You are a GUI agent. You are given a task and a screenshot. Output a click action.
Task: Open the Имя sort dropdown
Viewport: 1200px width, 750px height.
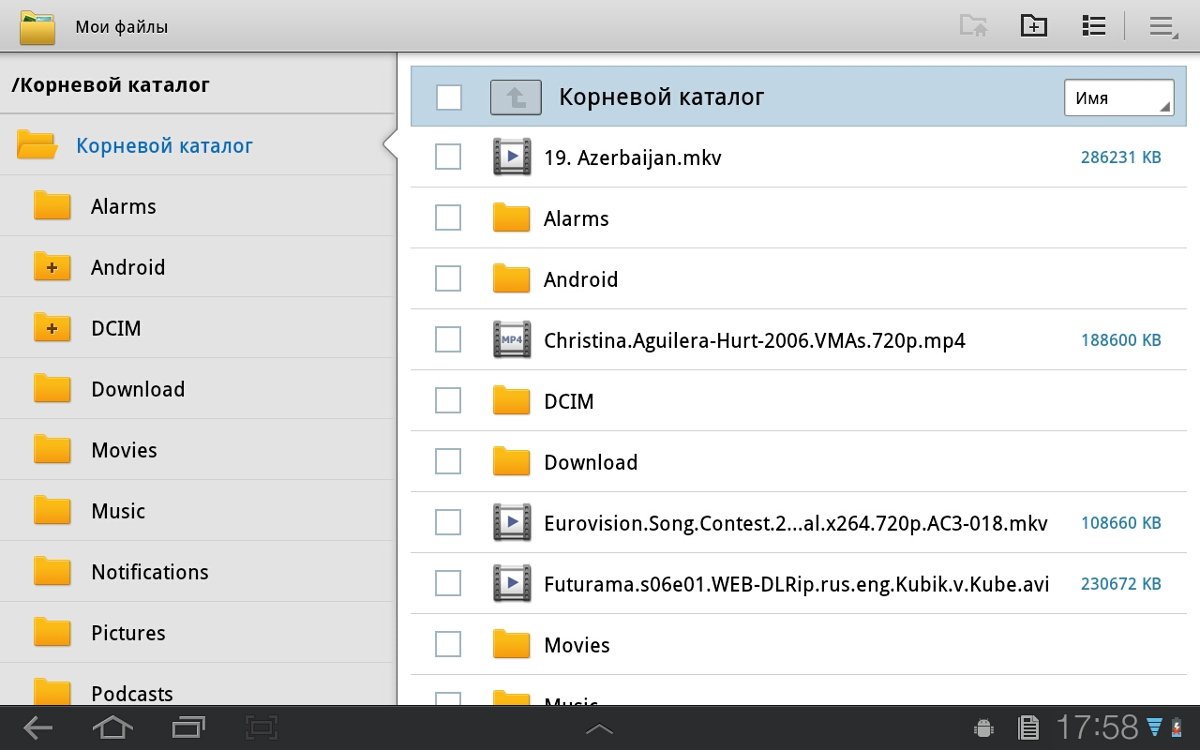[x=1118, y=98]
